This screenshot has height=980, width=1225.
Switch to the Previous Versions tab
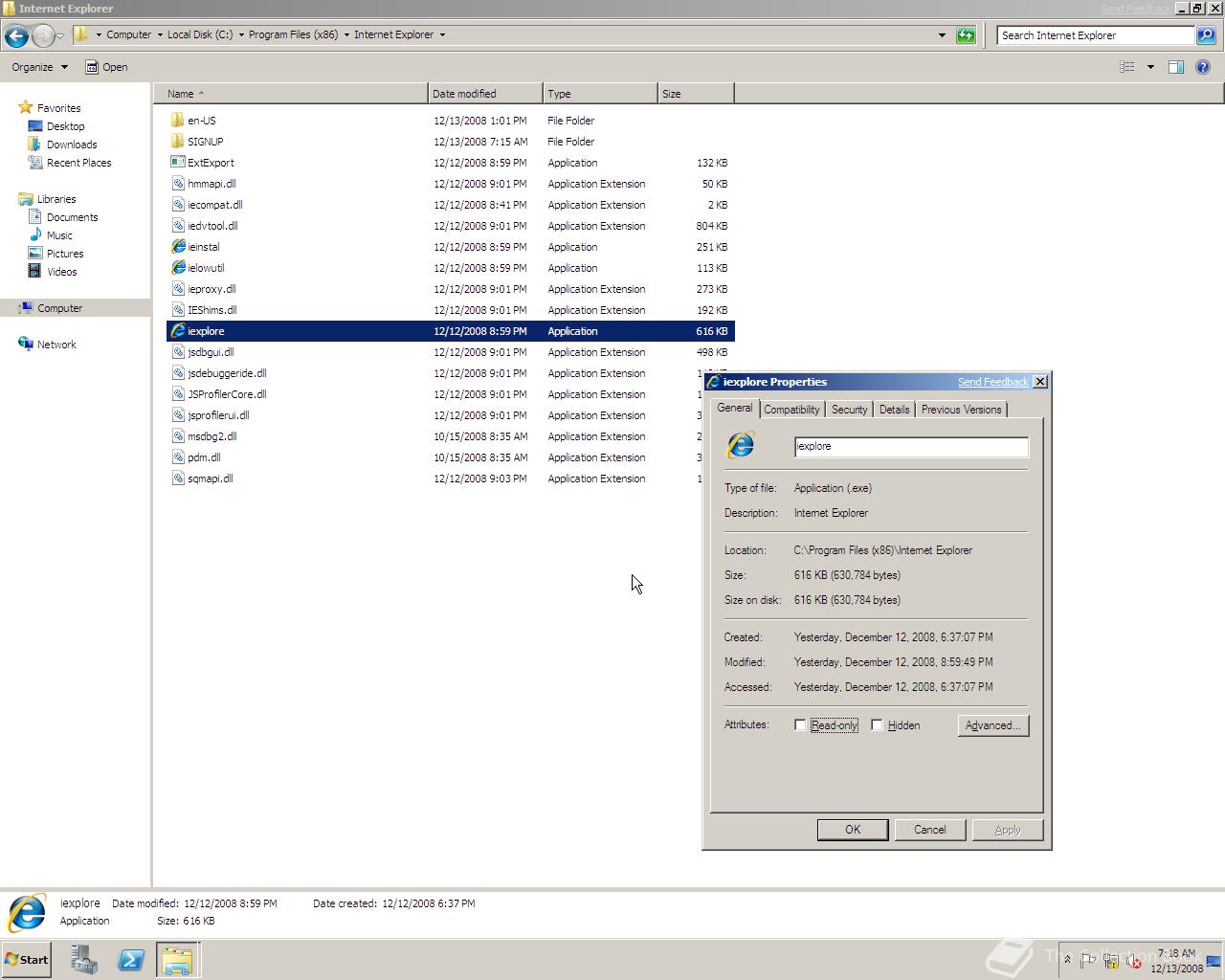(961, 410)
